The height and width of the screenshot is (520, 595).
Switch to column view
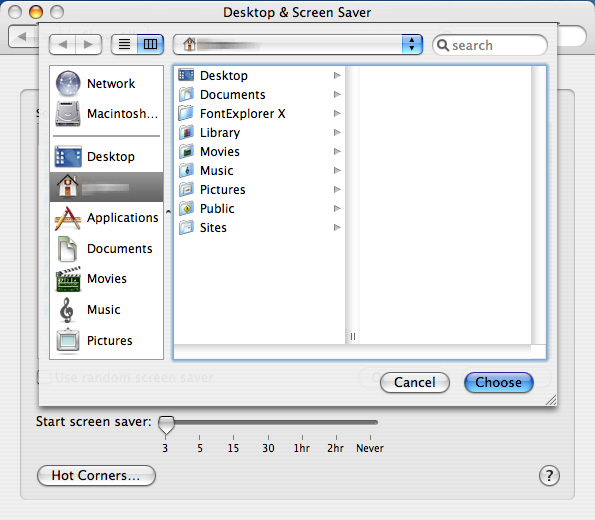pos(150,44)
